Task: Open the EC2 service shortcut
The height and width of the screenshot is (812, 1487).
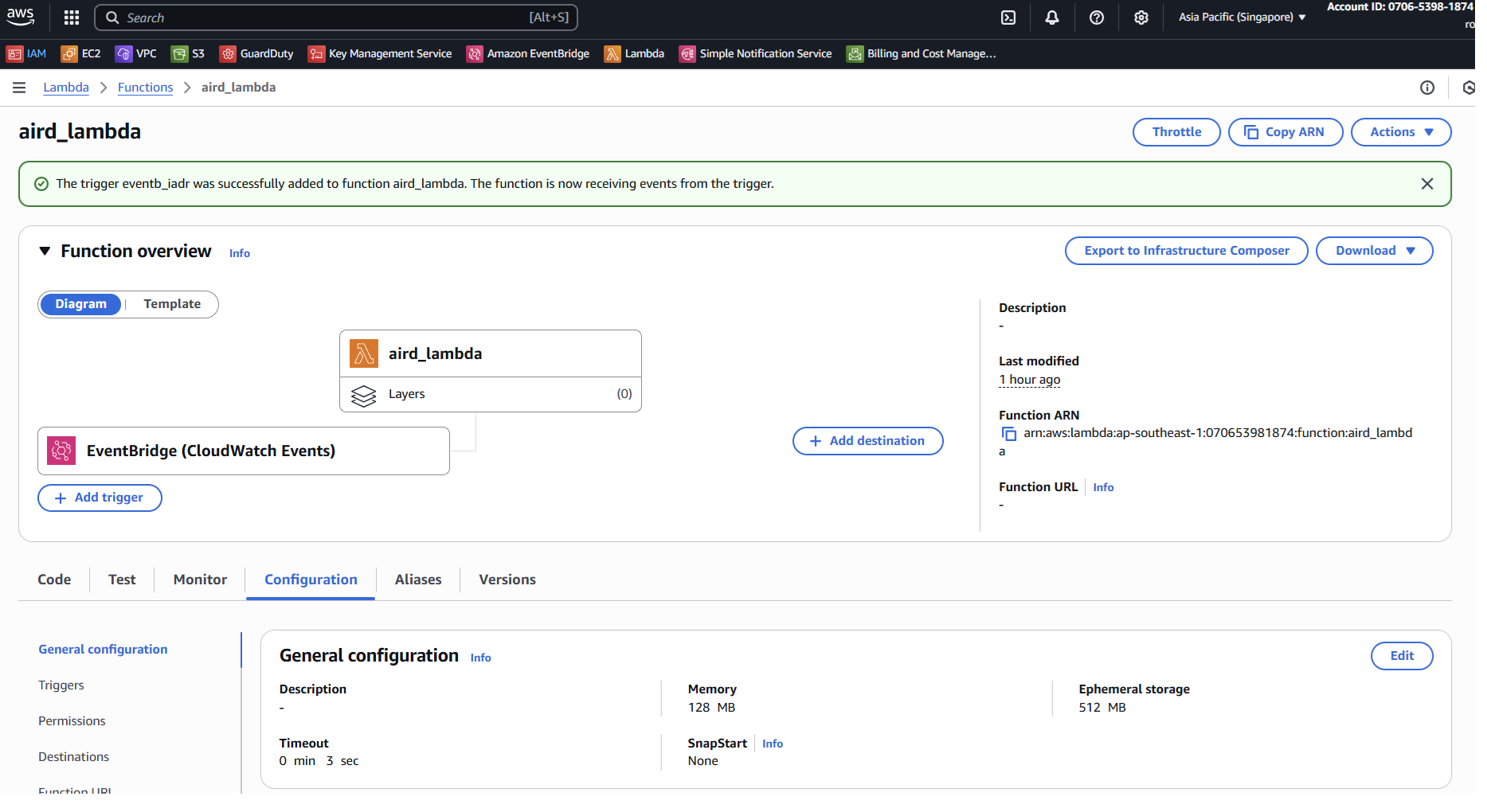Action: coord(81,53)
